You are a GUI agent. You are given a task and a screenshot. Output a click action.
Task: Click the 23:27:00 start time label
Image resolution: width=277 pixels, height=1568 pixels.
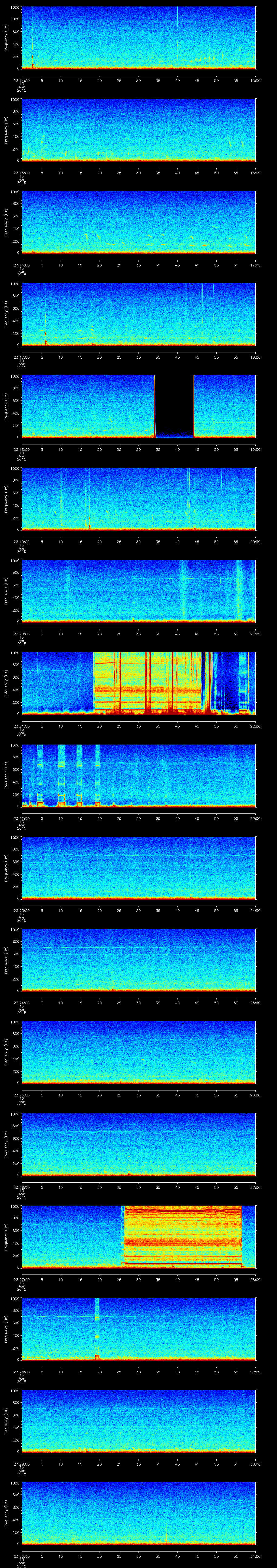(21, 1279)
